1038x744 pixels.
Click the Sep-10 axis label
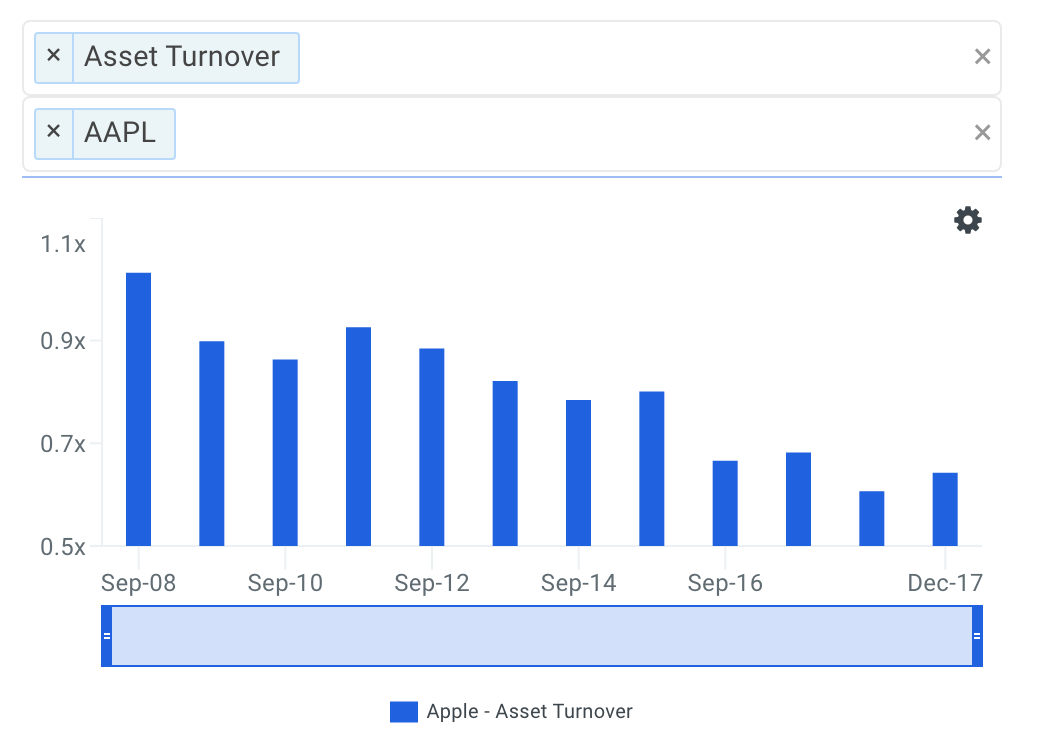click(285, 583)
